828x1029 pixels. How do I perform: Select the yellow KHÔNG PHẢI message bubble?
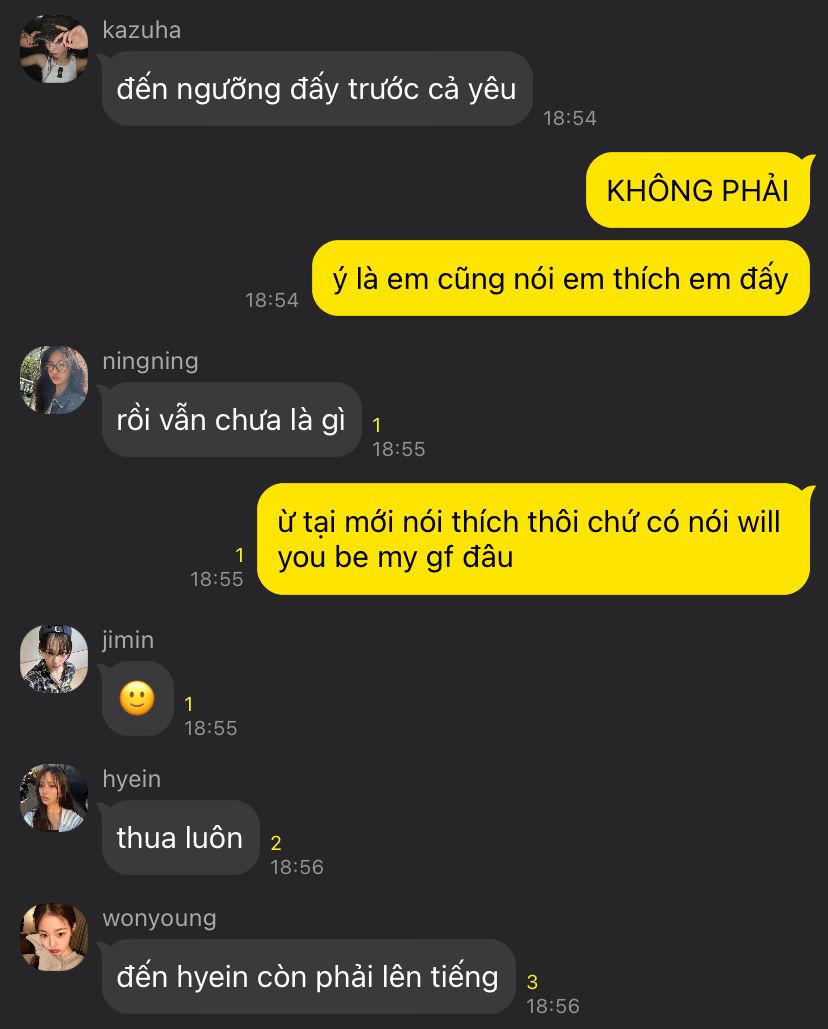698,190
